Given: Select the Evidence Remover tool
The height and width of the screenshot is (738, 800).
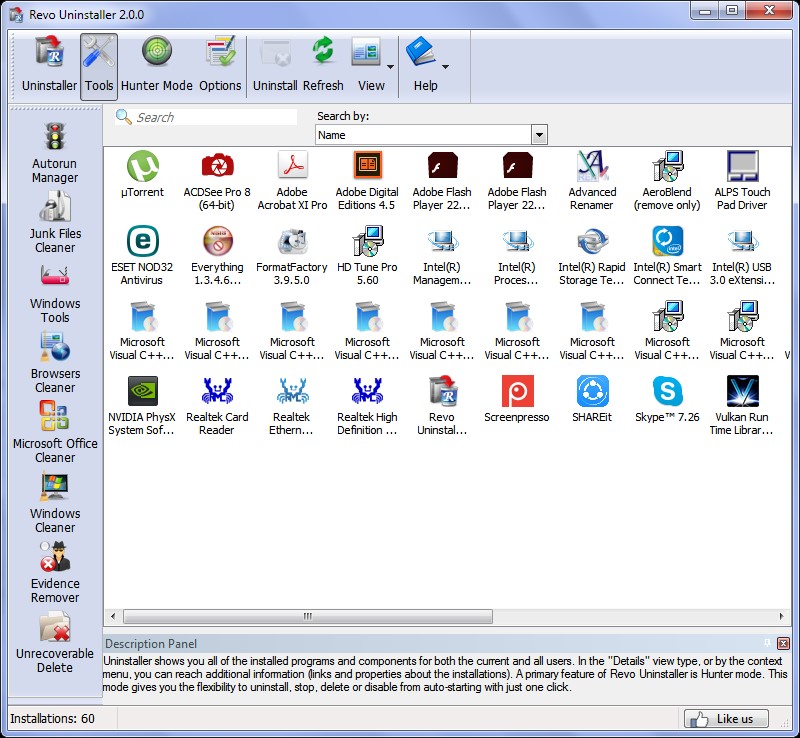Looking at the screenshot, I should [54, 572].
